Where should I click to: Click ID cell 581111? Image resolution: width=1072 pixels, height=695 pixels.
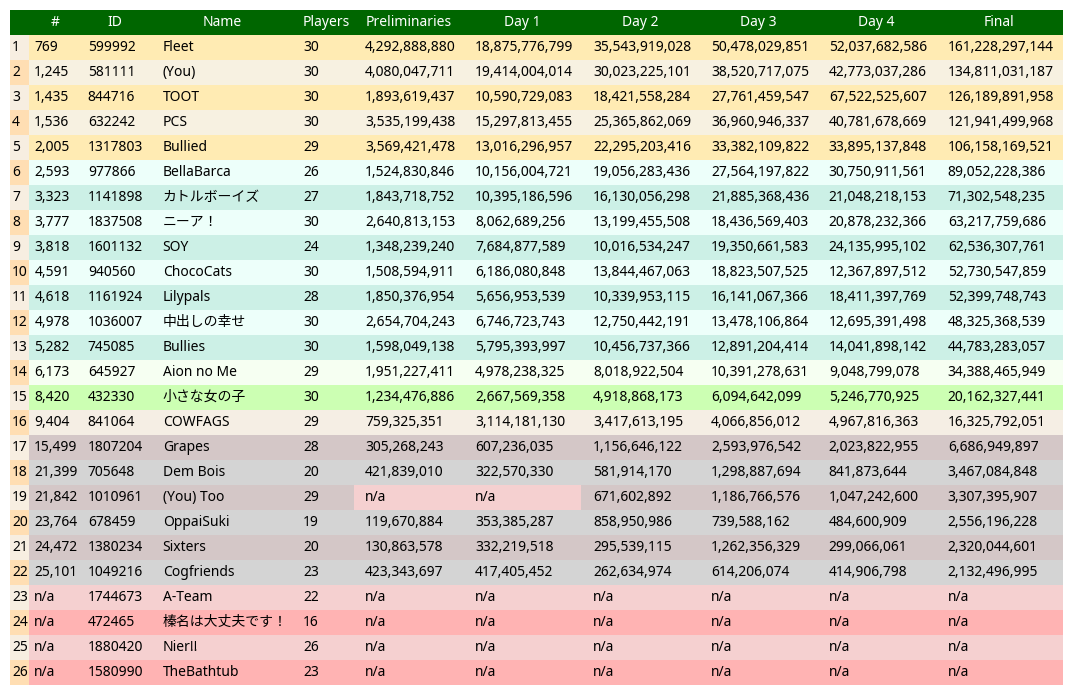[x=111, y=71]
